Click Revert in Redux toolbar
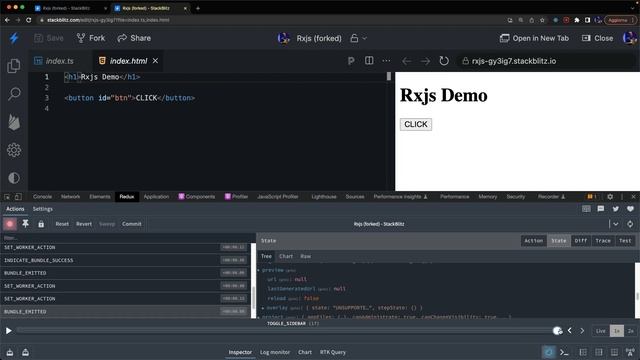Image resolution: width=640 pixels, height=360 pixels. 84,224
